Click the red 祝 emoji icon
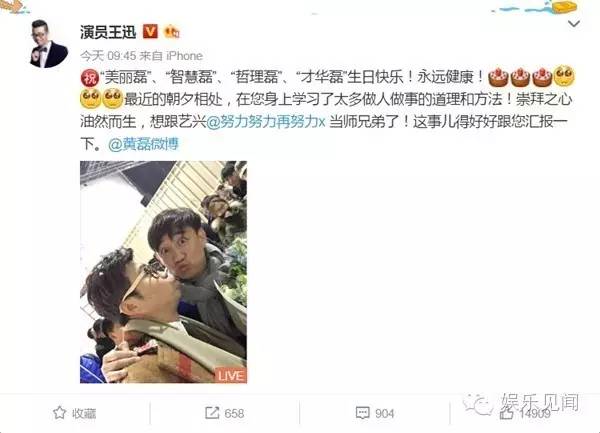Viewport: 600px width, 433px height. point(90,78)
